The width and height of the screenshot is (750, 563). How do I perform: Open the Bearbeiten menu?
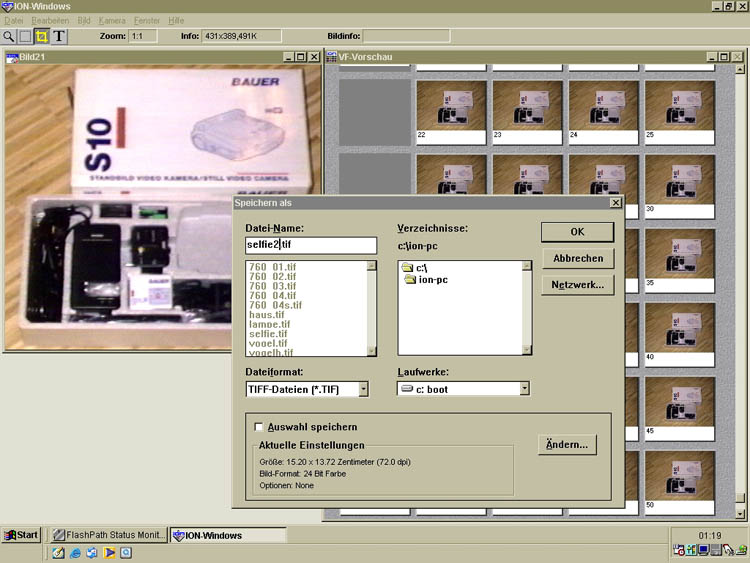[50, 21]
